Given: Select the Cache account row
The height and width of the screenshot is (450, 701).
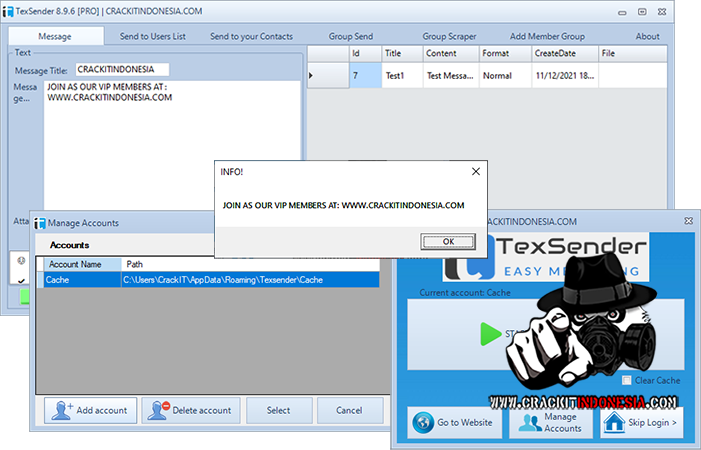Looking at the screenshot, I should 208,281.
